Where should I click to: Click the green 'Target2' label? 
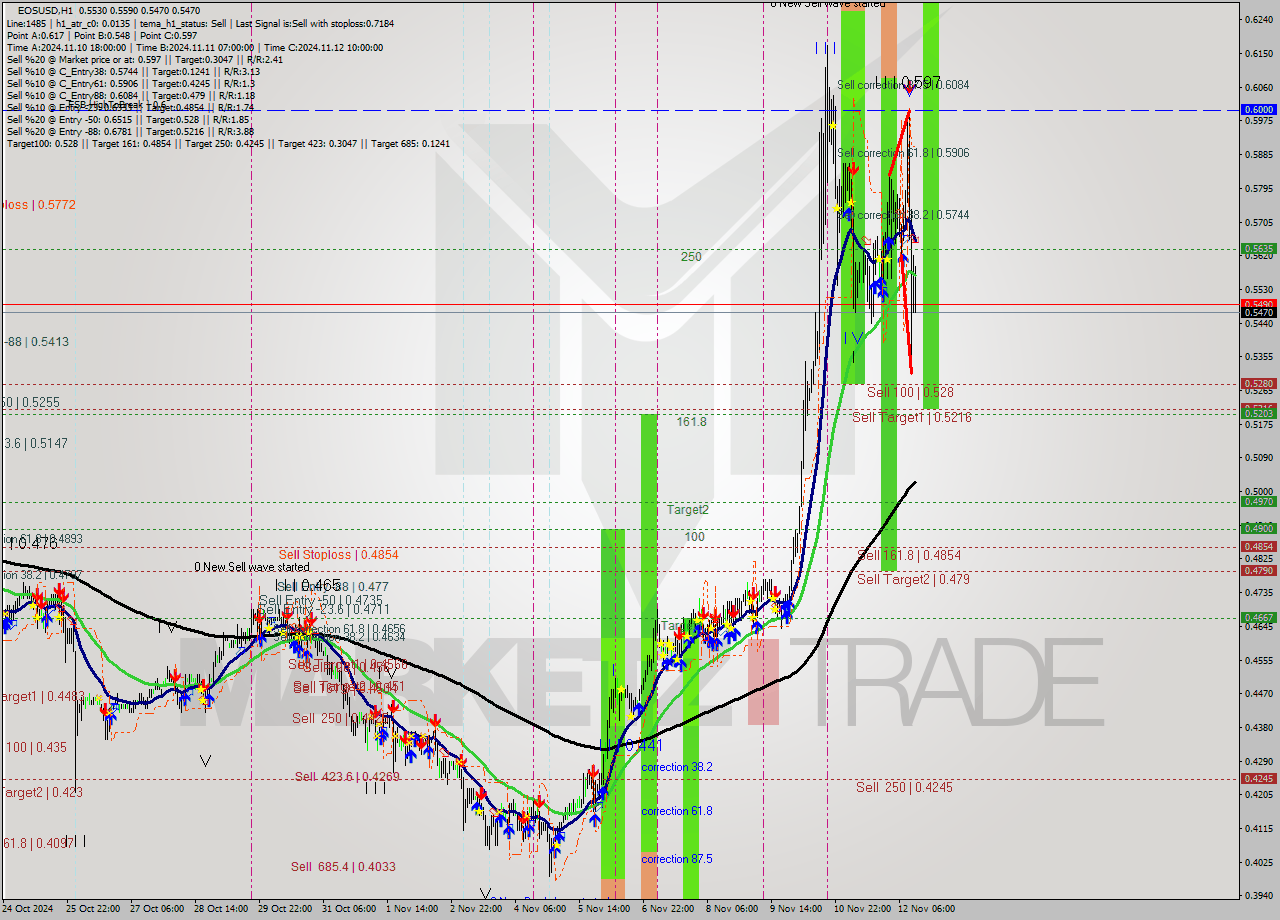688,510
